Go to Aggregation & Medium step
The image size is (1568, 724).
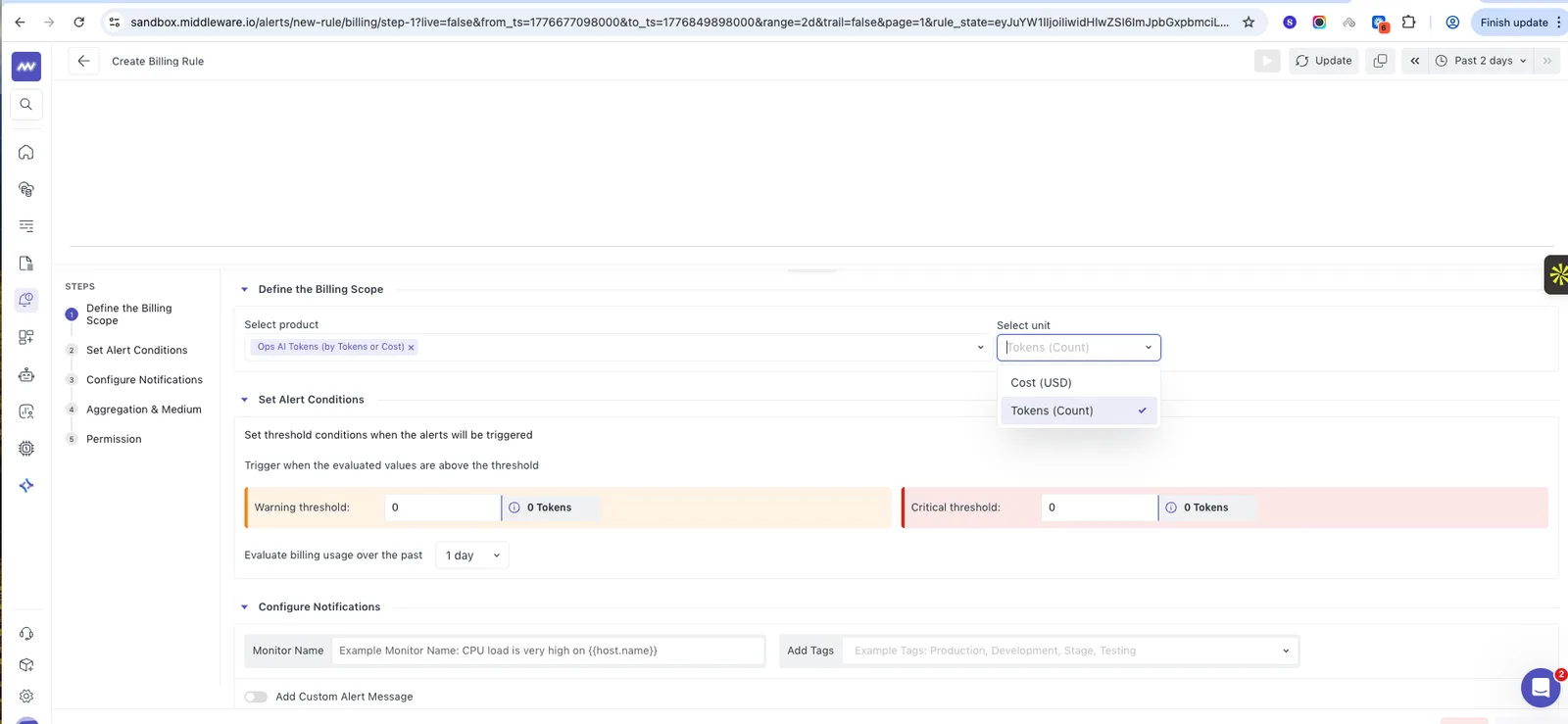(x=143, y=410)
